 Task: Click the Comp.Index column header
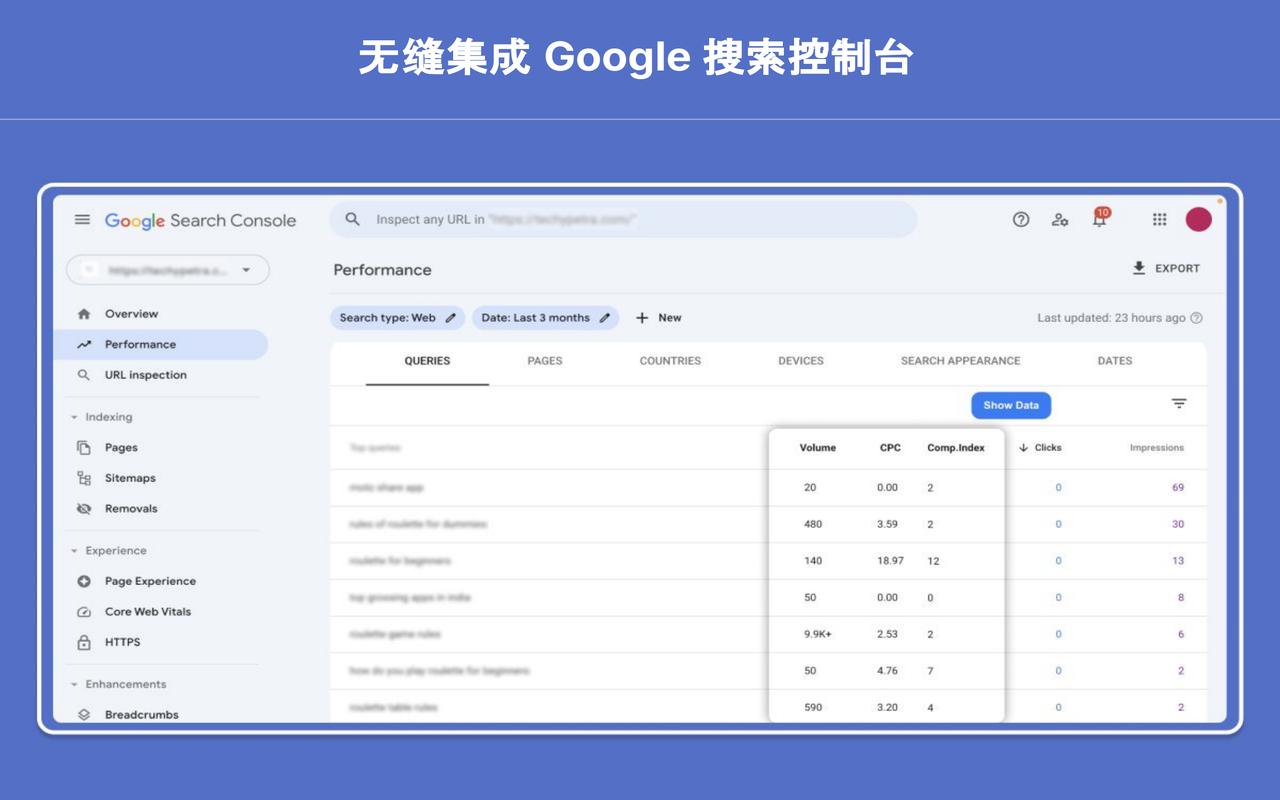click(x=956, y=448)
